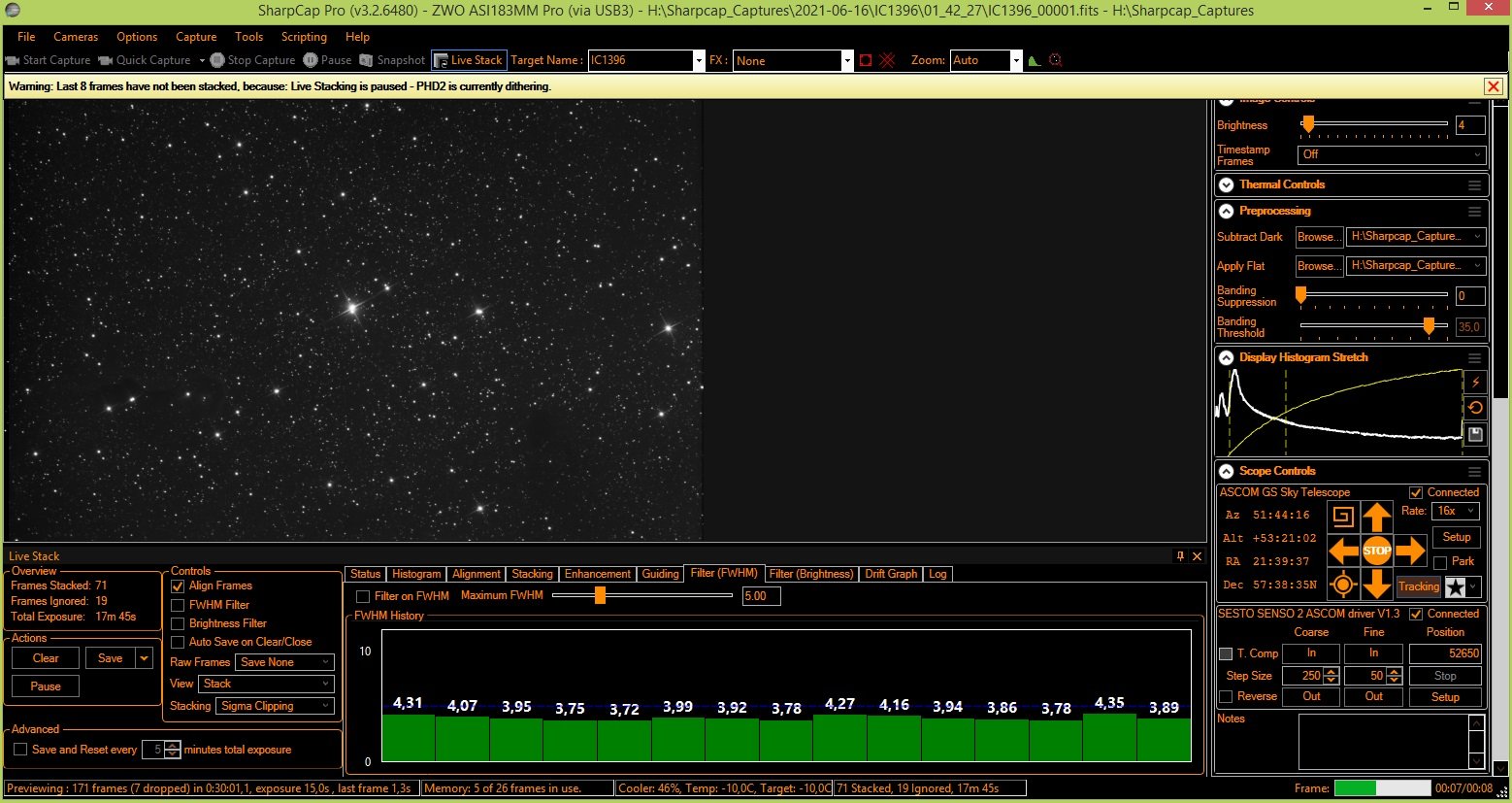
Task: Open the Timestamp Frames dropdown
Action: click(1392, 154)
